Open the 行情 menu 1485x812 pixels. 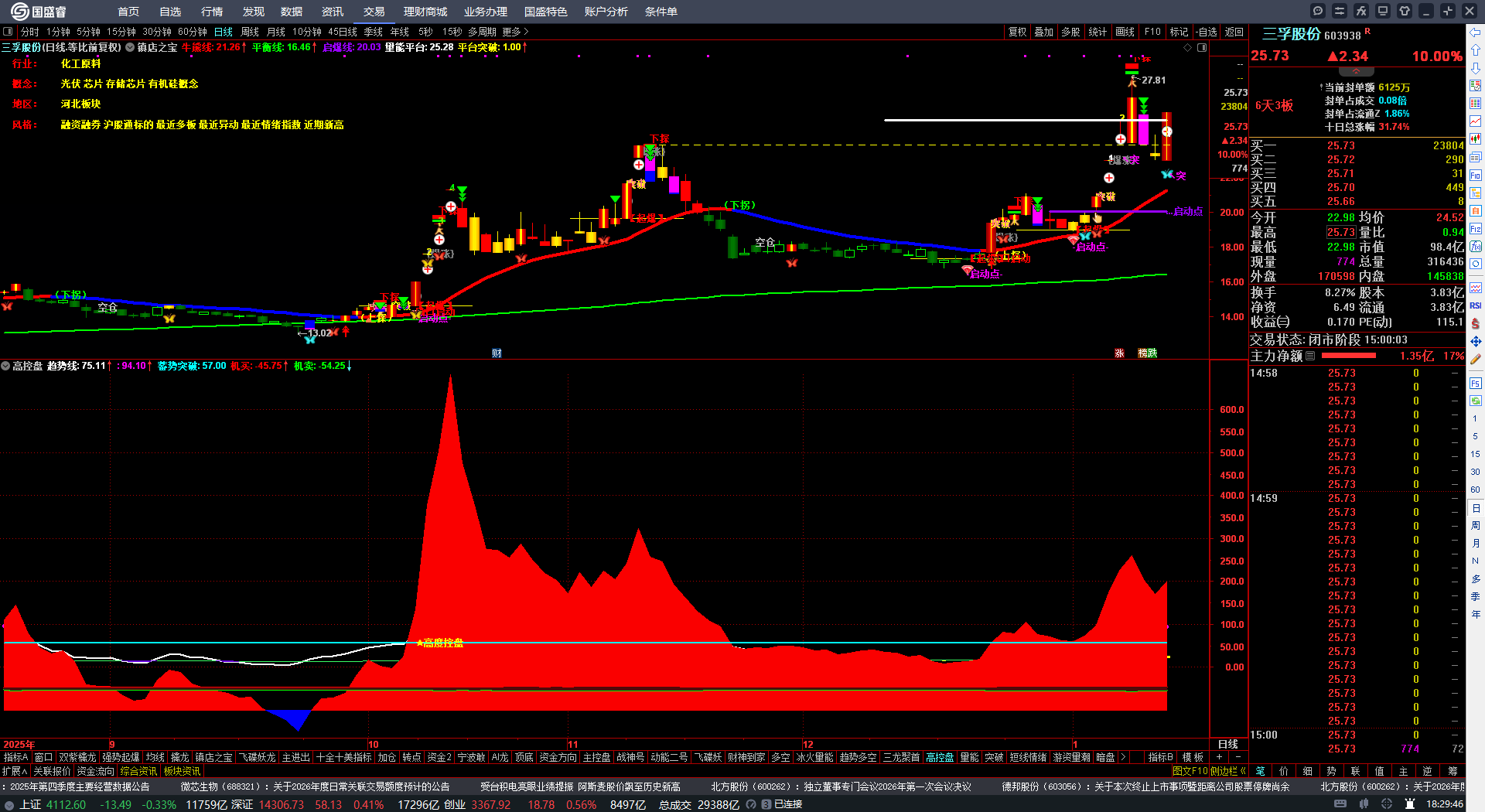click(x=212, y=12)
